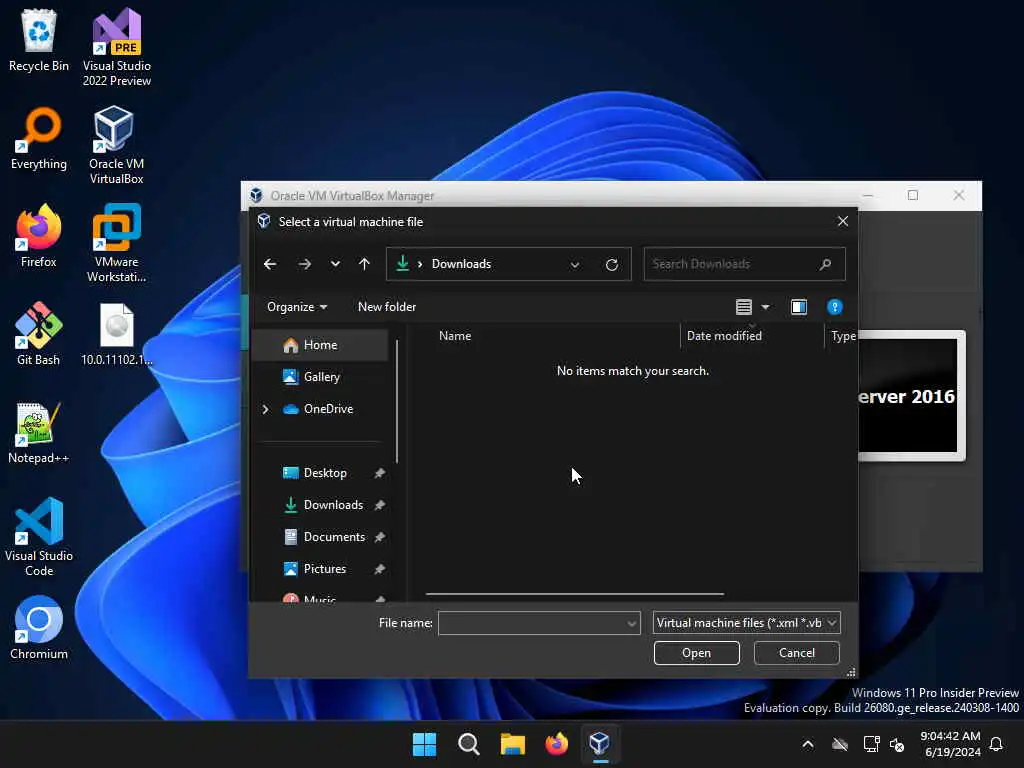Viewport: 1024px width, 768px height.
Task: Expand the OneDrive tree node
Action: pyautogui.click(x=265, y=409)
